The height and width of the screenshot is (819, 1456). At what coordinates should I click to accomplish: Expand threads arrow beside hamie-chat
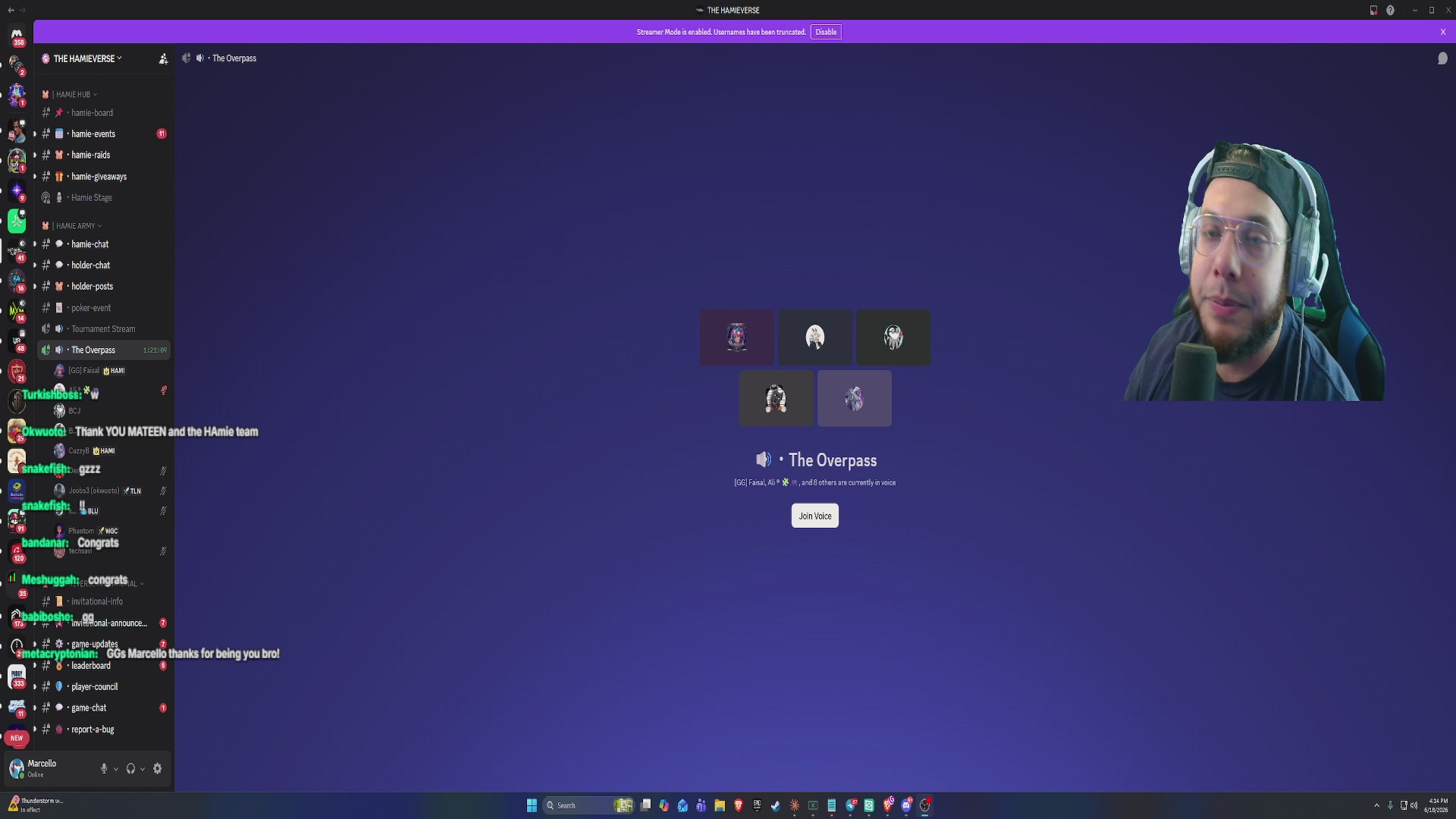(x=34, y=244)
